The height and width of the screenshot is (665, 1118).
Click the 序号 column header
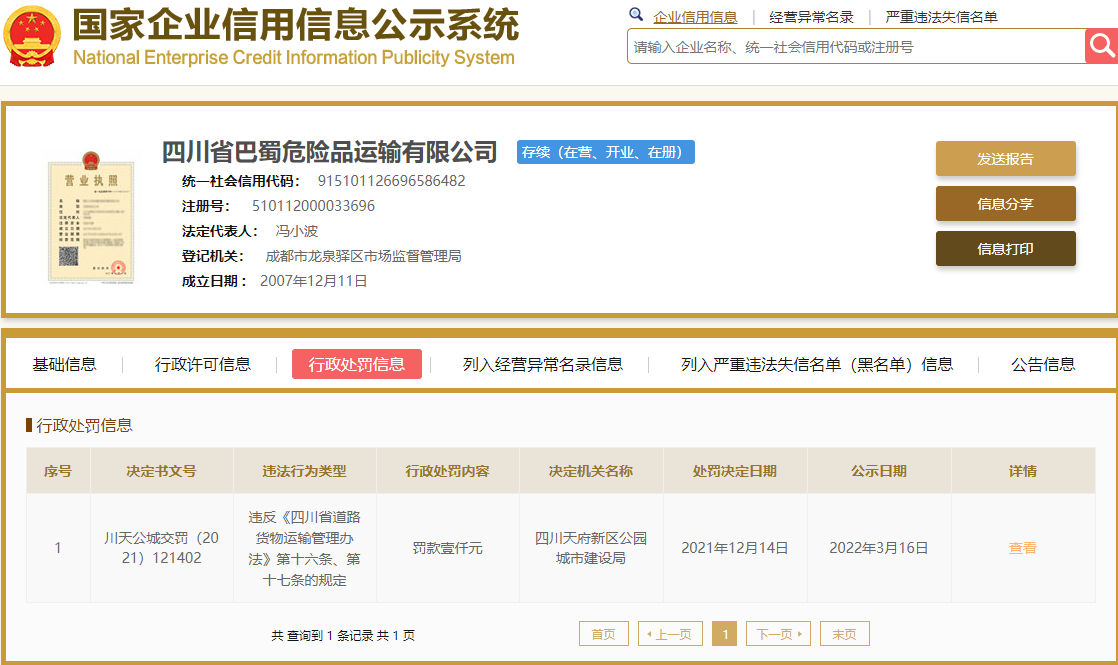(58, 471)
